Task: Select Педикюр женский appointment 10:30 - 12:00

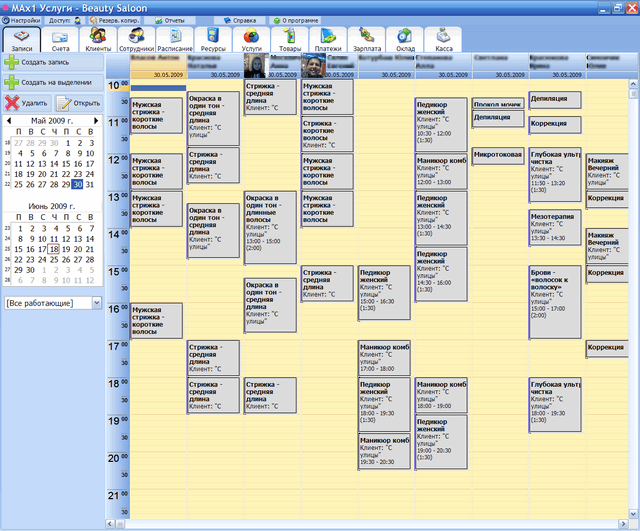Action: [441, 125]
